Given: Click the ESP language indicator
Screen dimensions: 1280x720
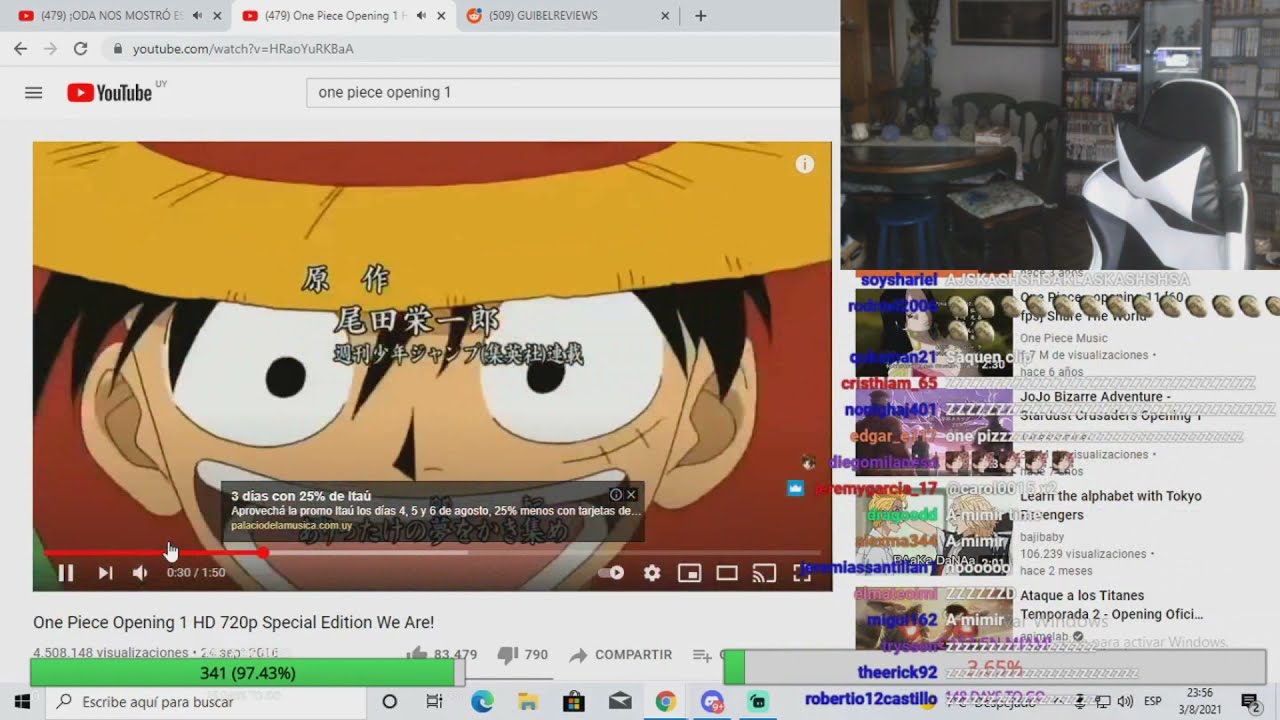Looking at the screenshot, I should tap(1152, 702).
